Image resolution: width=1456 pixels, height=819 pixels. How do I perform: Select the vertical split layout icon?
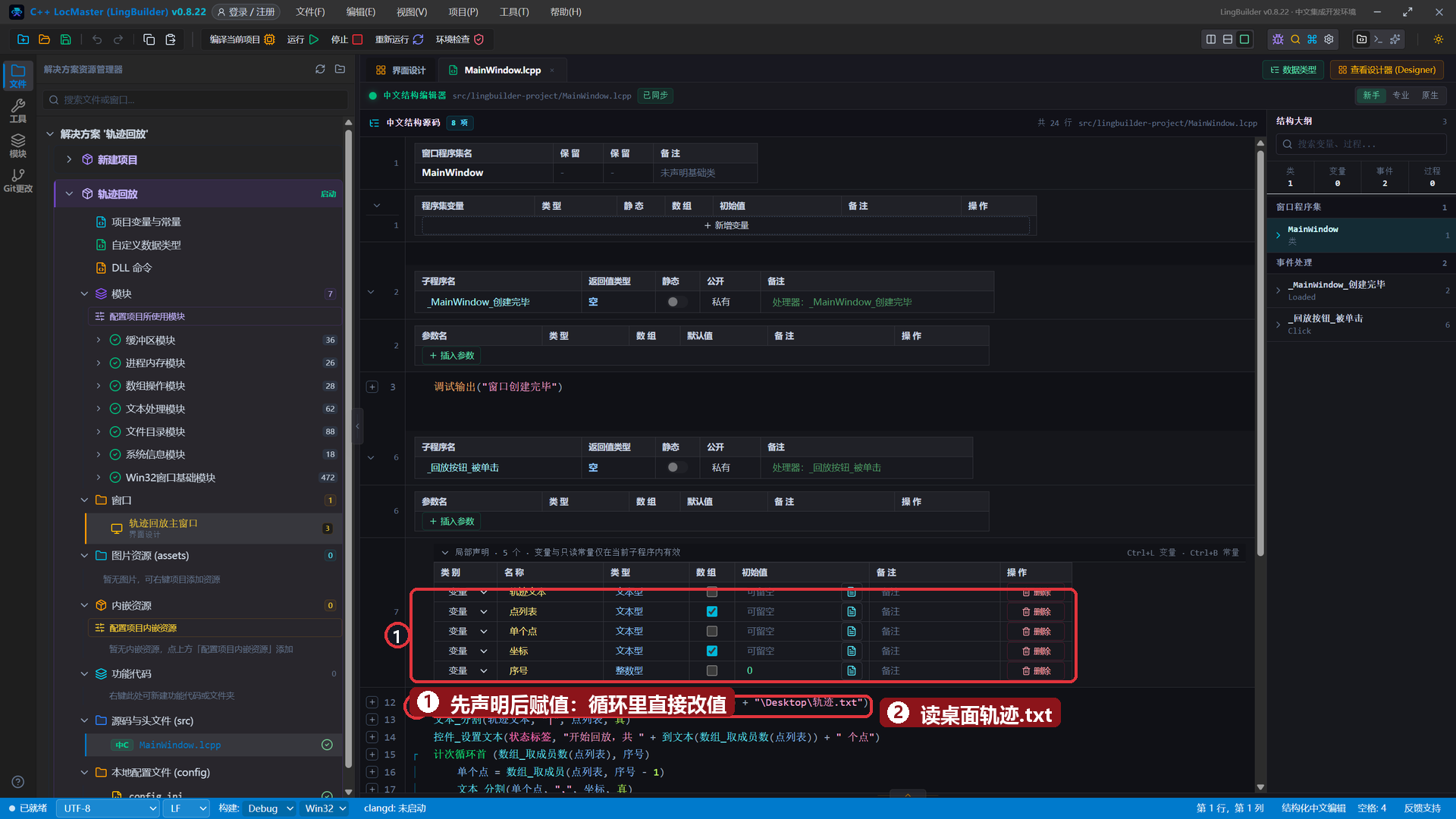1211,39
